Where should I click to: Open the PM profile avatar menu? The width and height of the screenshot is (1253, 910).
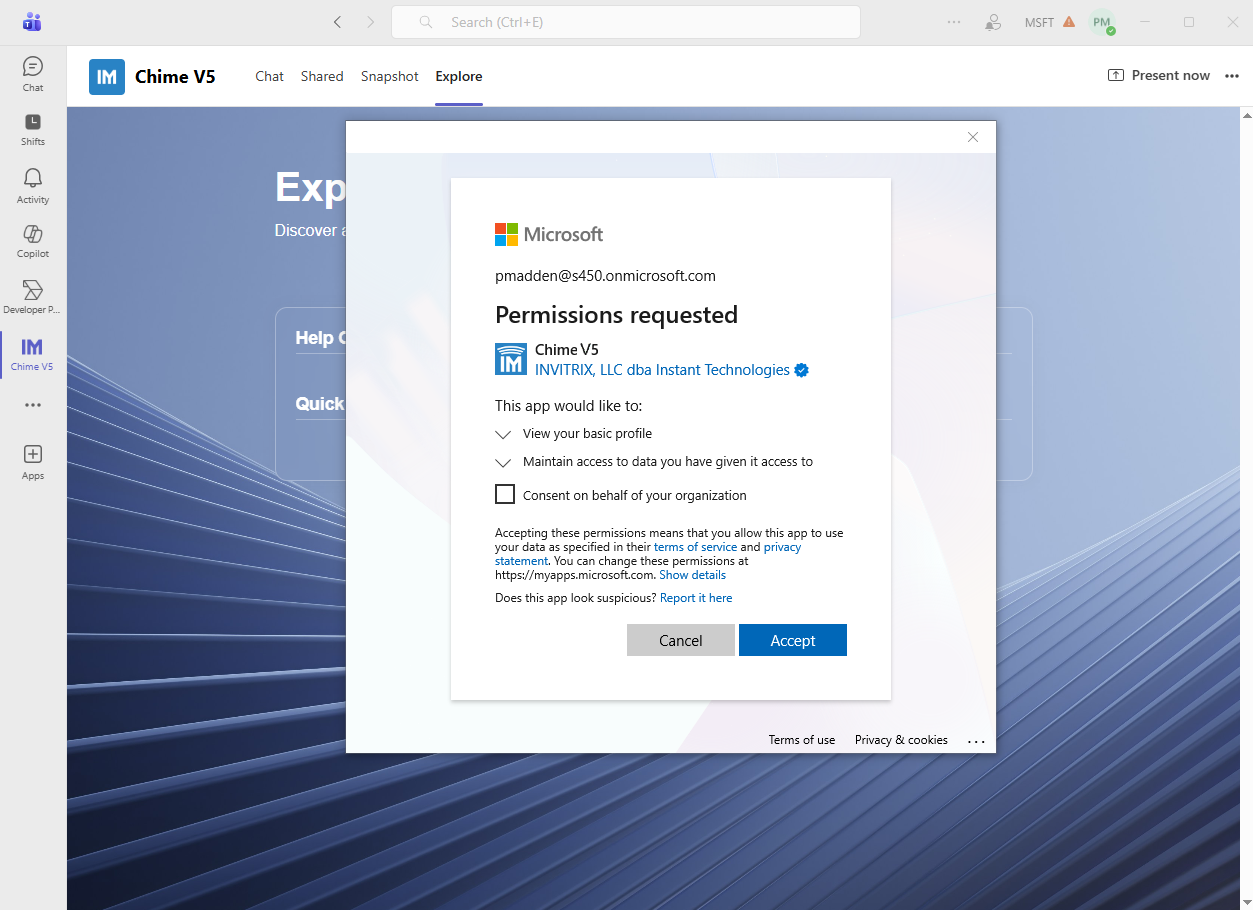pyautogui.click(x=1102, y=22)
